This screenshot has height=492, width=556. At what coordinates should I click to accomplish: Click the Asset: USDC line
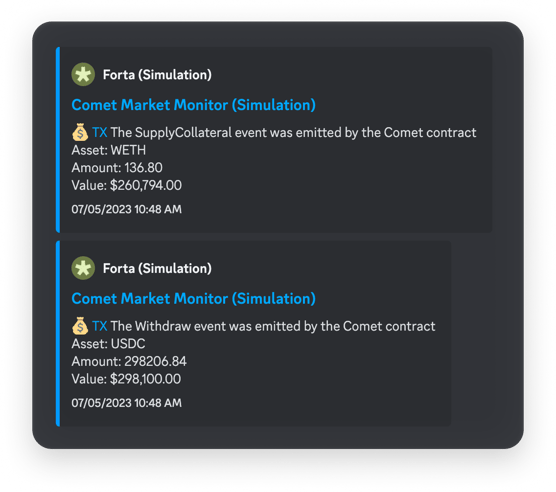pyautogui.click(x=108, y=344)
